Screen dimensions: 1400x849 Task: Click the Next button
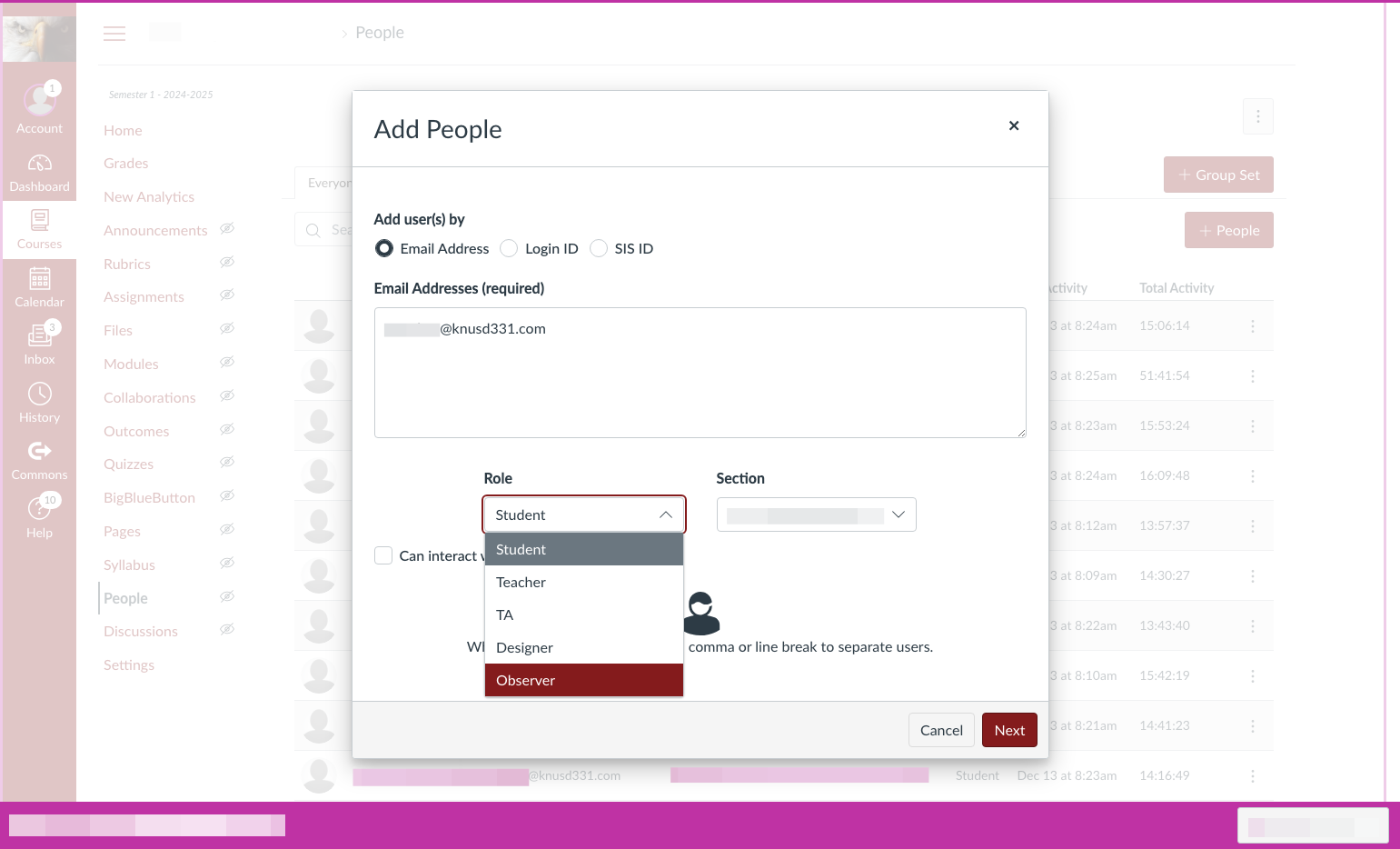click(x=1009, y=730)
